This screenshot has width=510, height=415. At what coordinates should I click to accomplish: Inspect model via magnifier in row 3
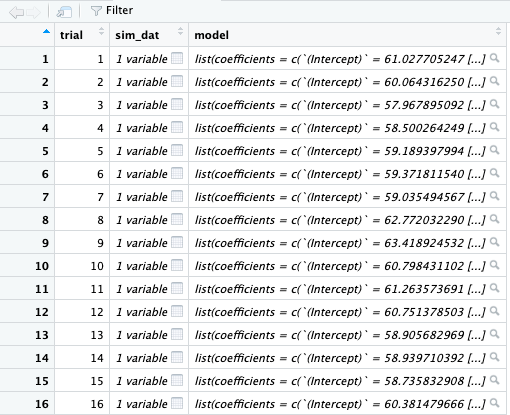(x=495, y=104)
